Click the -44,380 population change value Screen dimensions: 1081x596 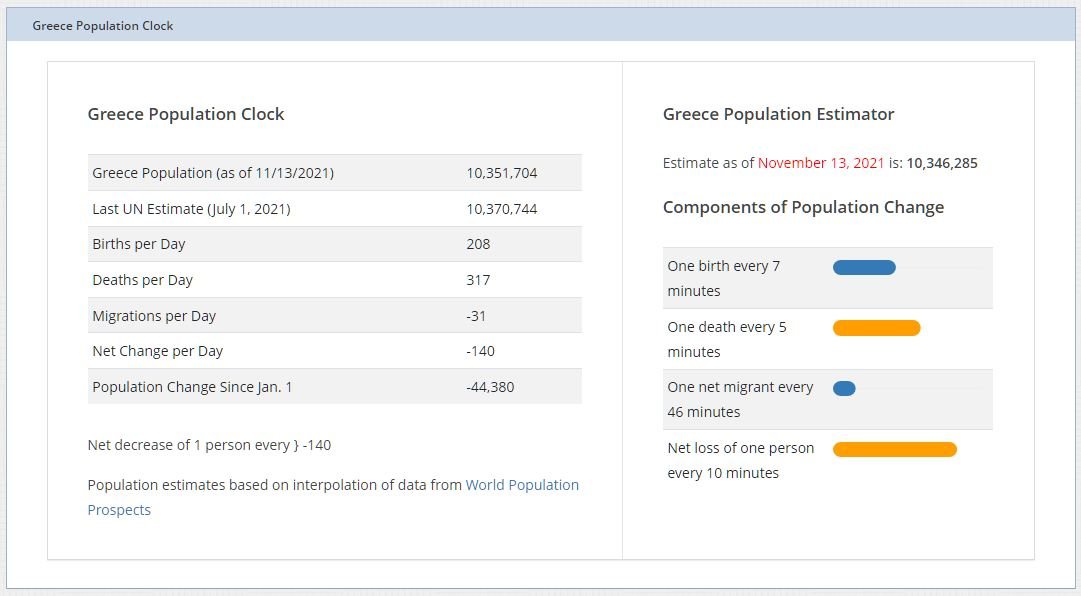(490, 387)
